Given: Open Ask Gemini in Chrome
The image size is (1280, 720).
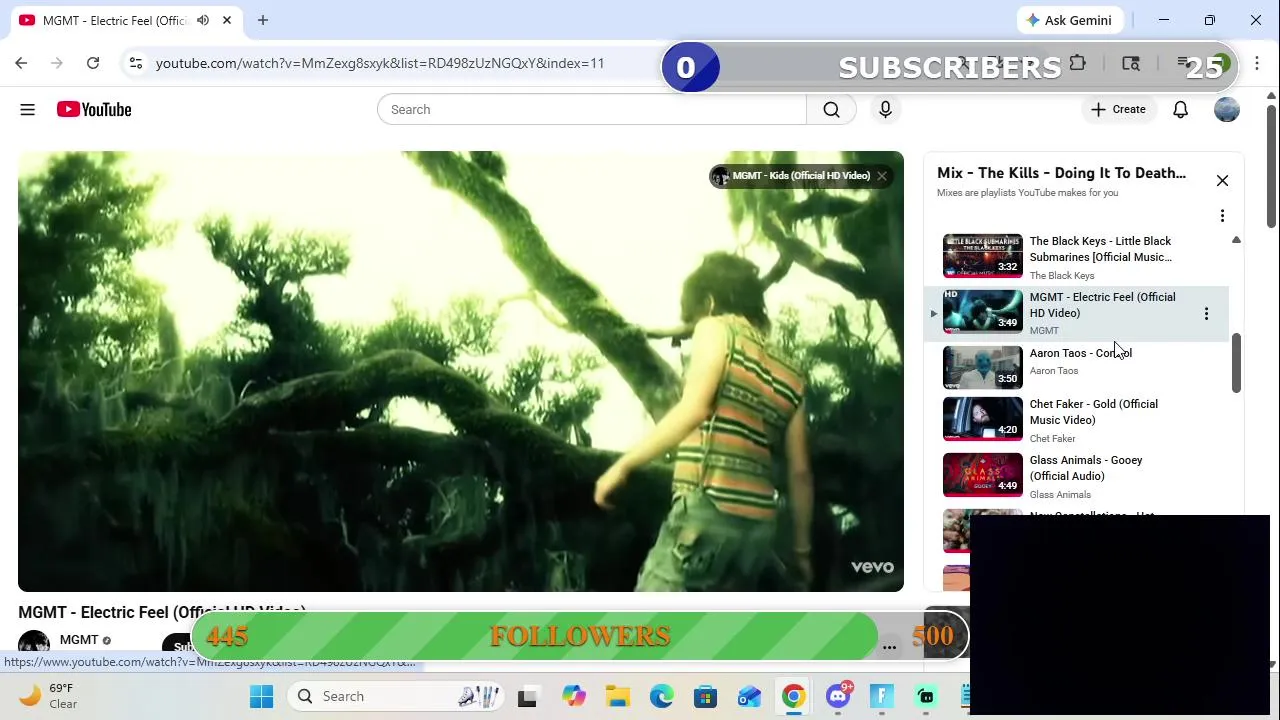Looking at the screenshot, I should pyautogui.click(x=1069, y=20).
